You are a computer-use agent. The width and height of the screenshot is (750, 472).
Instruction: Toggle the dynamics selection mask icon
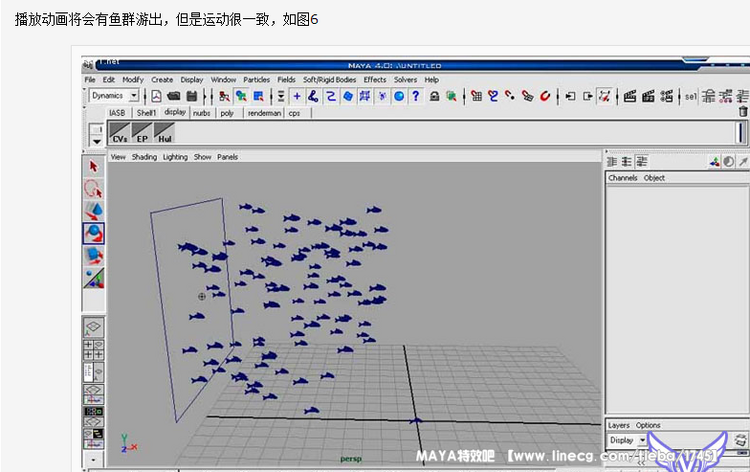pos(382,96)
